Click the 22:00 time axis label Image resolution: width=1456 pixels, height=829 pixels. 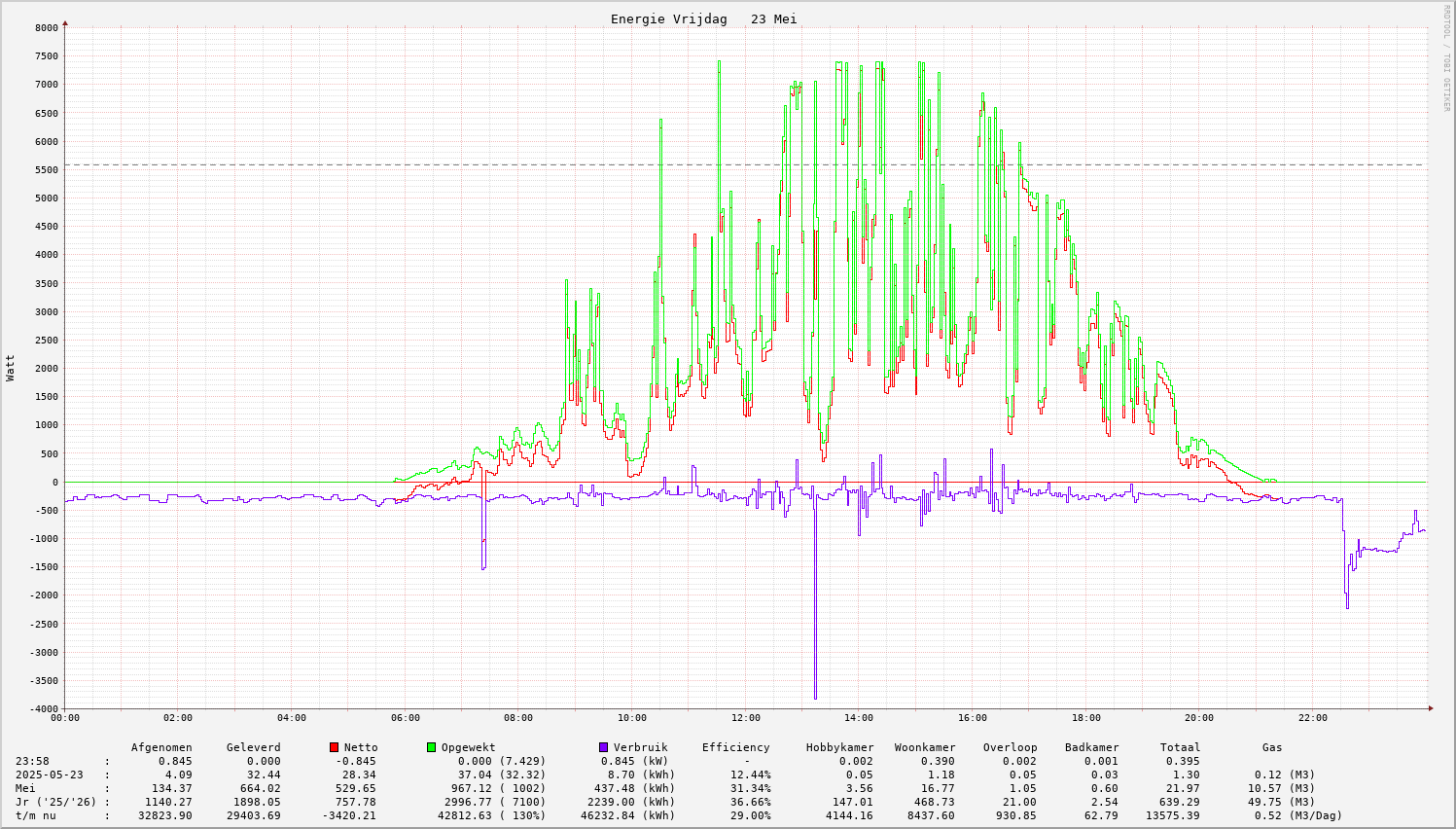pos(1312,718)
